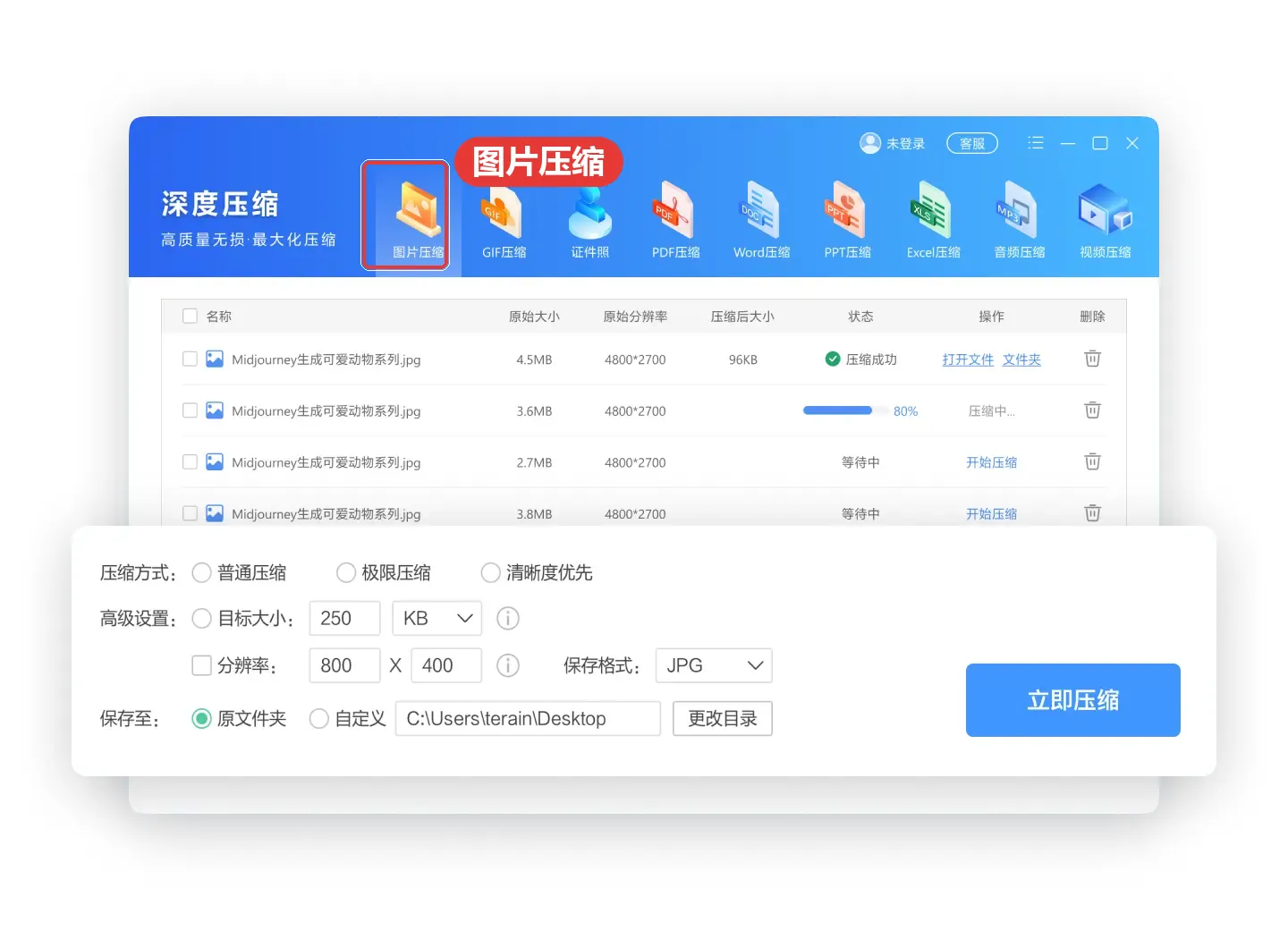
Task: Click the 立即压缩 button
Action: 1073,700
